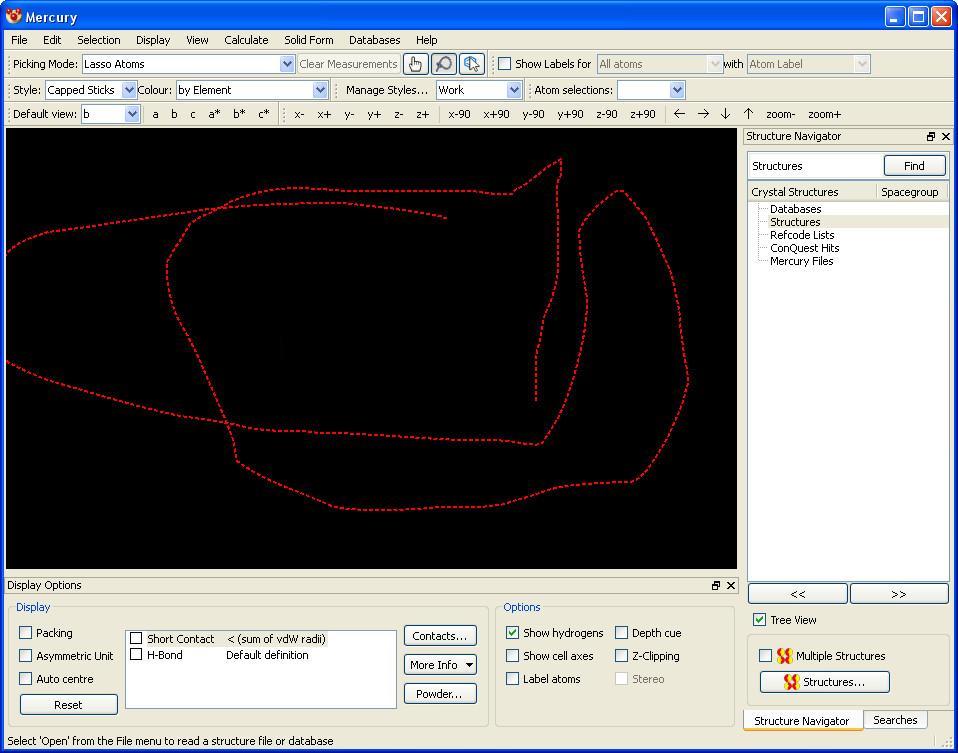958x753 pixels.
Task: Enable the Show Labels for checkbox
Action: 505,64
